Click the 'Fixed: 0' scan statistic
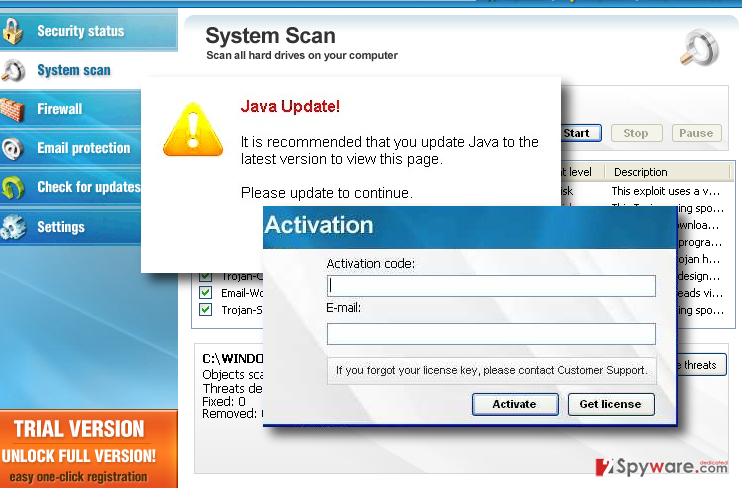 tap(224, 401)
